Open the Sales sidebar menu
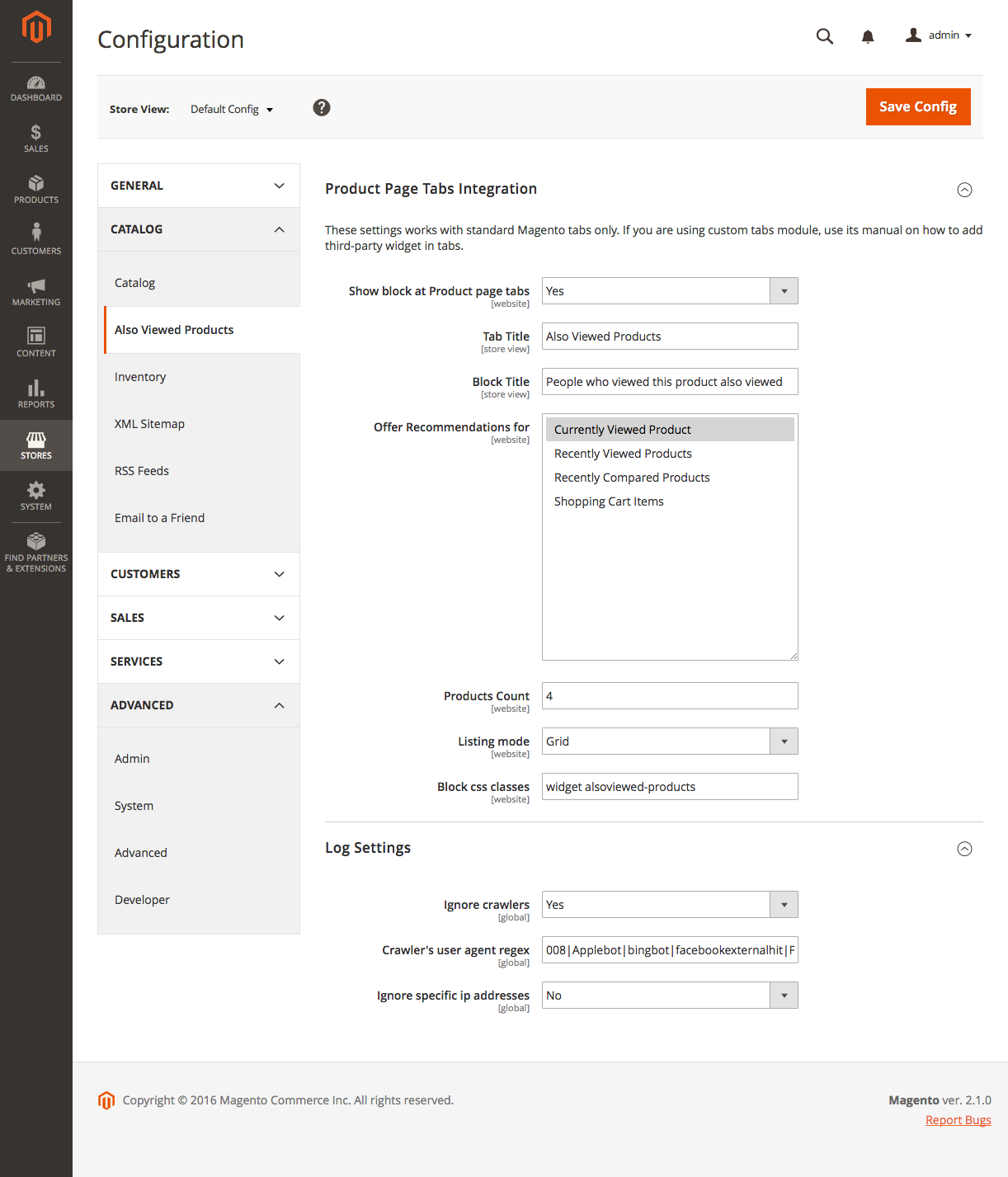The height and width of the screenshot is (1177, 1008). [x=36, y=139]
